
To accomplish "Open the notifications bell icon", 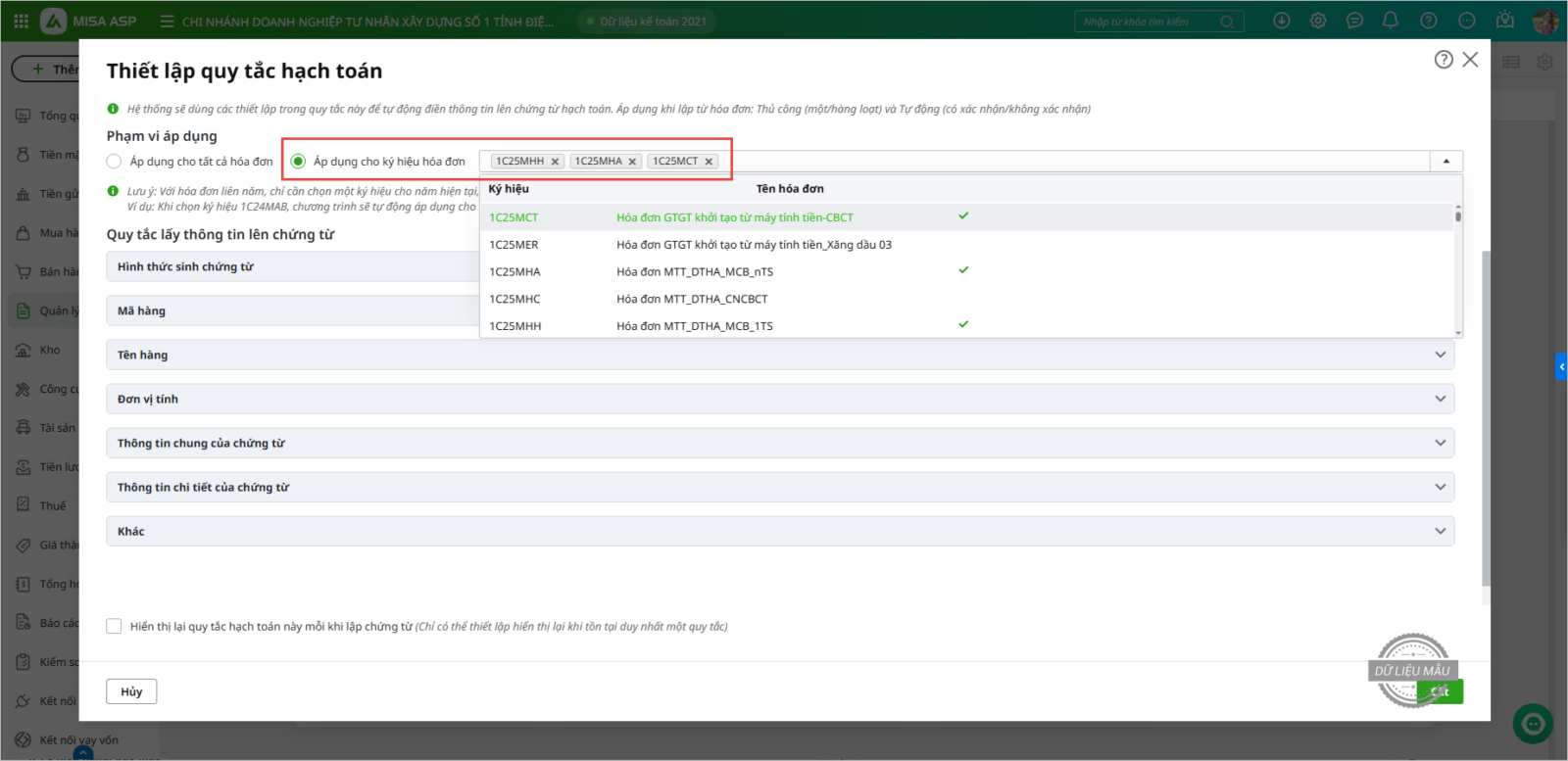I will tap(1390, 21).
